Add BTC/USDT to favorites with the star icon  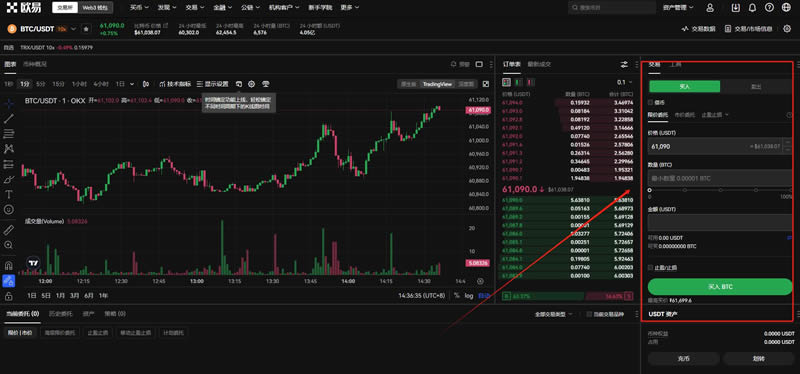pyautogui.click(x=86, y=29)
